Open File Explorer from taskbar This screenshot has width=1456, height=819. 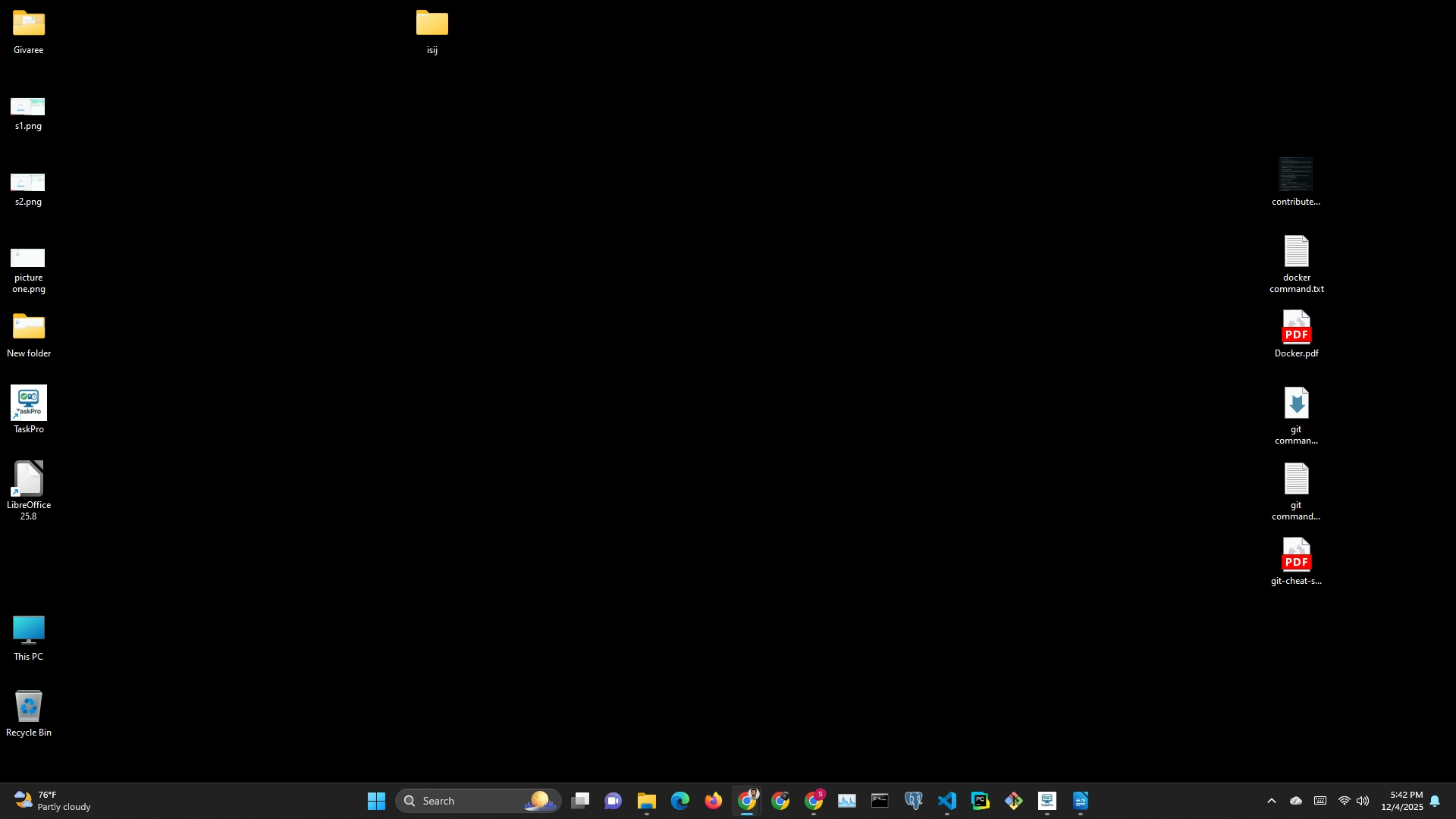[646, 801]
